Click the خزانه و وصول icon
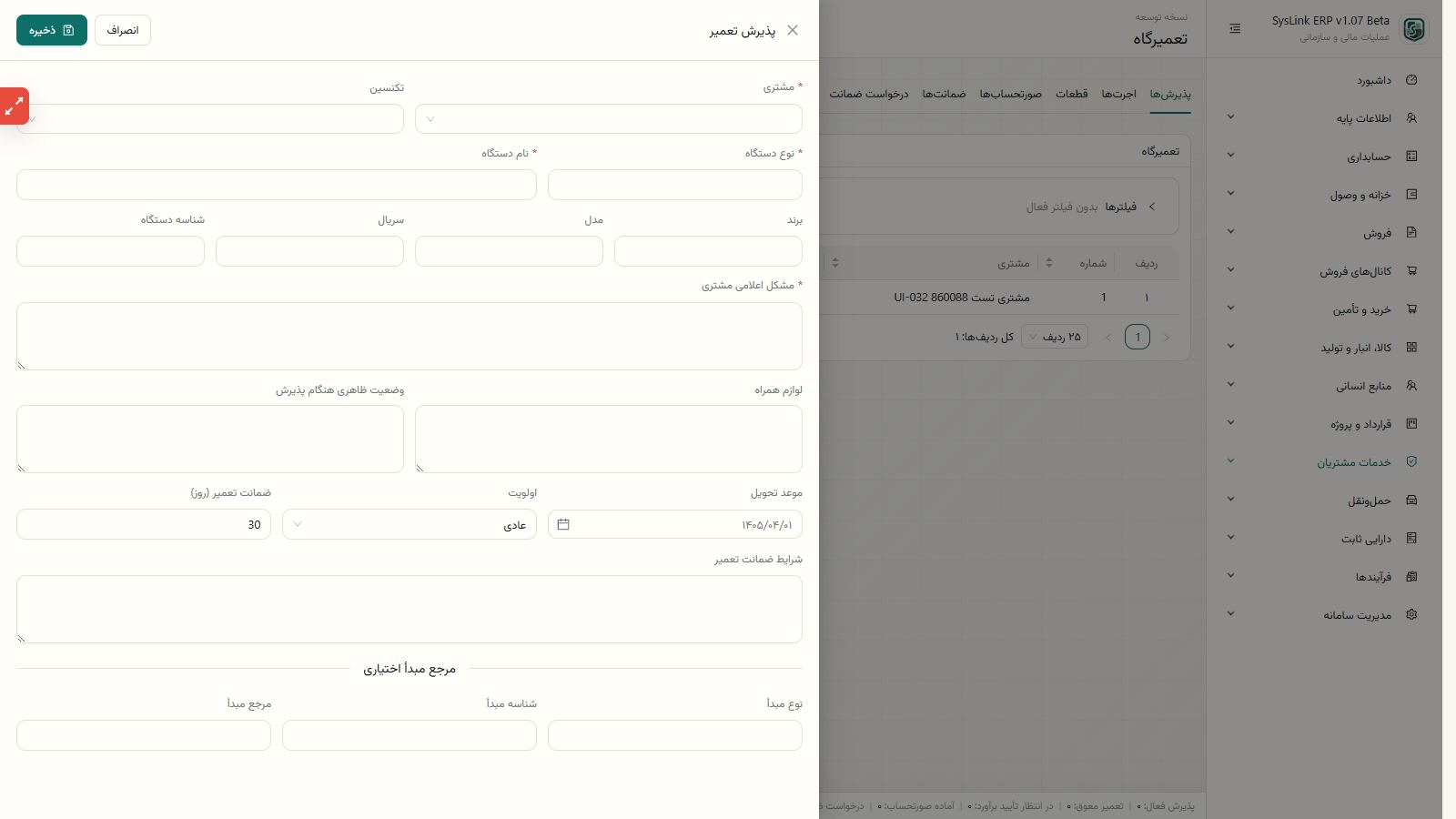The height and width of the screenshot is (819, 1456). point(1411,195)
